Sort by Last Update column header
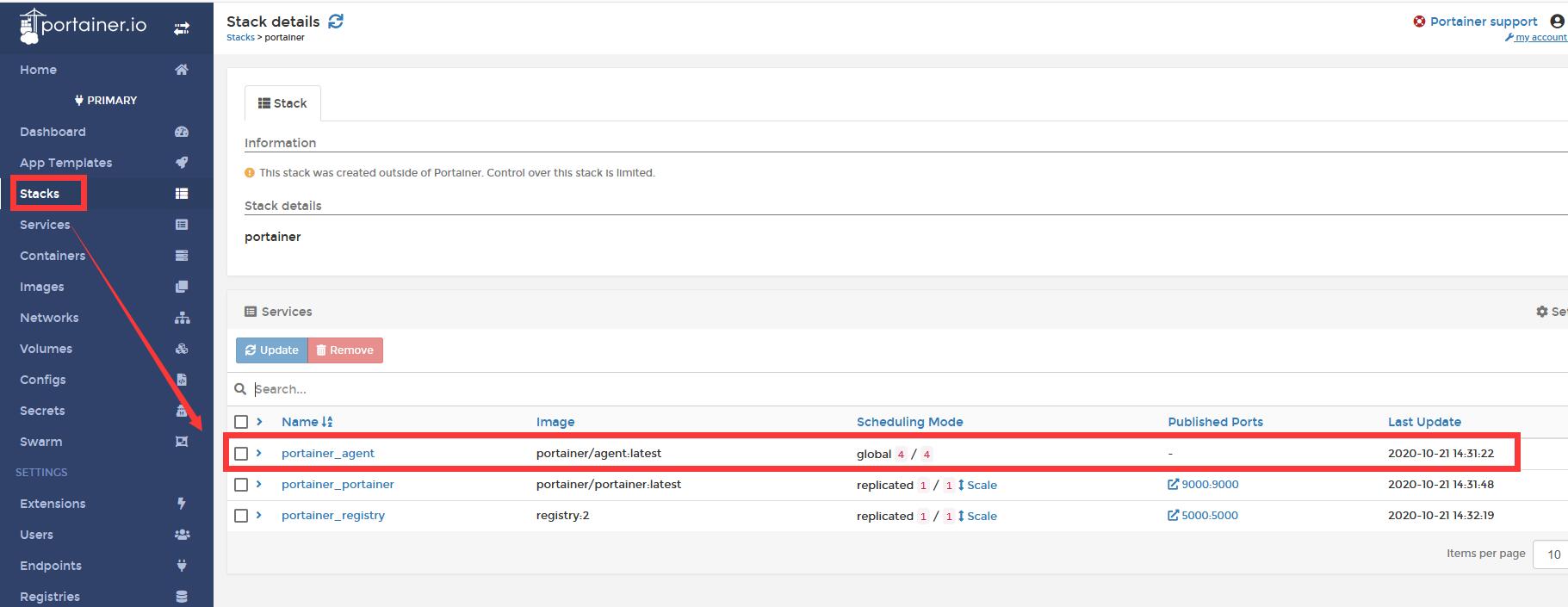 pos(1424,422)
